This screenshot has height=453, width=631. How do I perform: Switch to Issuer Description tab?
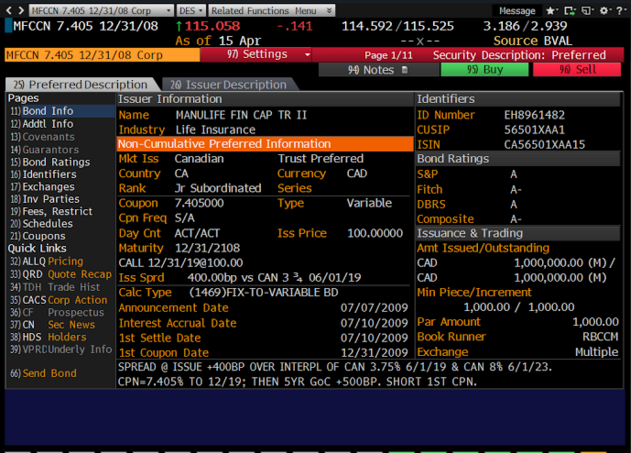click(x=228, y=84)
